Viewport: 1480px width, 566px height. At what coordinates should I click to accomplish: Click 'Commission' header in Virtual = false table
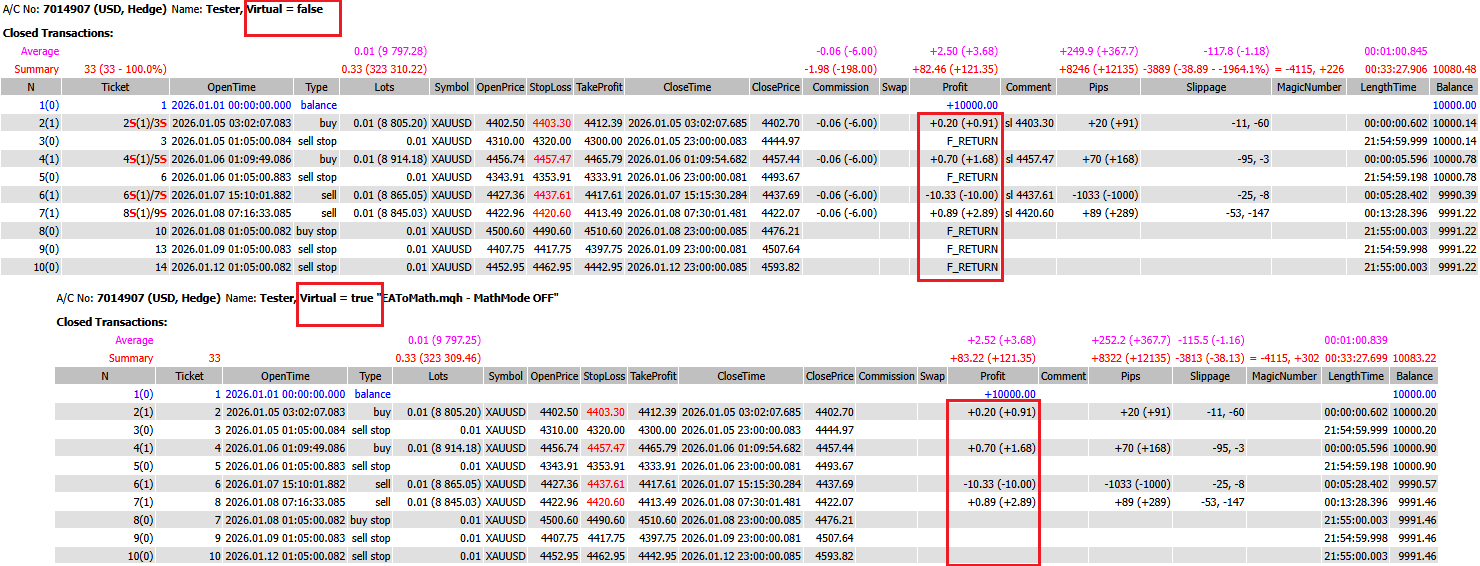pyautogui.click(x=841, y=87)
